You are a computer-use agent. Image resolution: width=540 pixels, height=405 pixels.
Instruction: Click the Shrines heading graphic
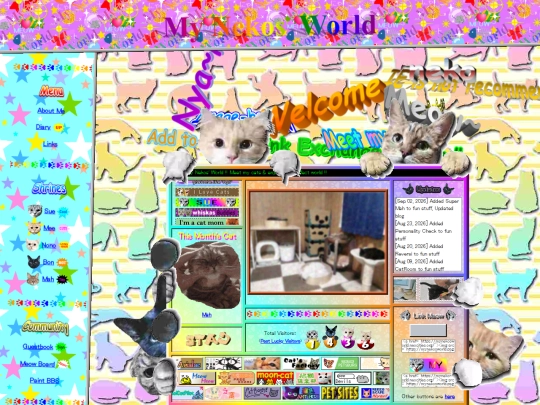click(x=49, y=188)
